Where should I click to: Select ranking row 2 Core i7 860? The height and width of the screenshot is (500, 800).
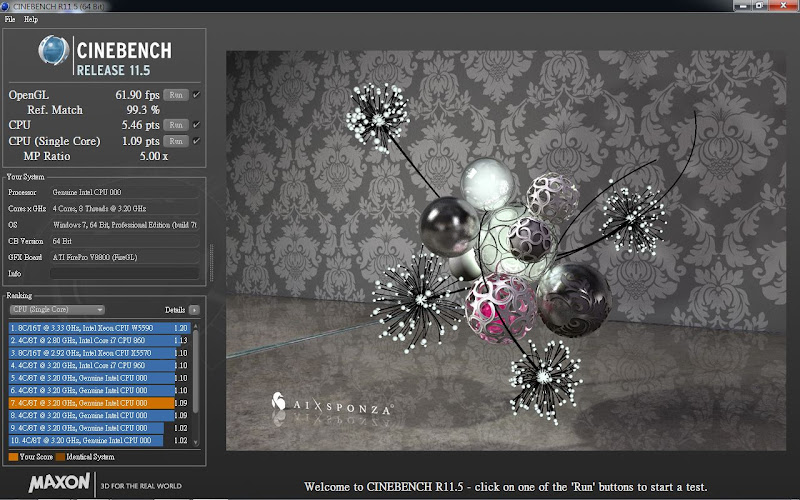click(99, 340)
